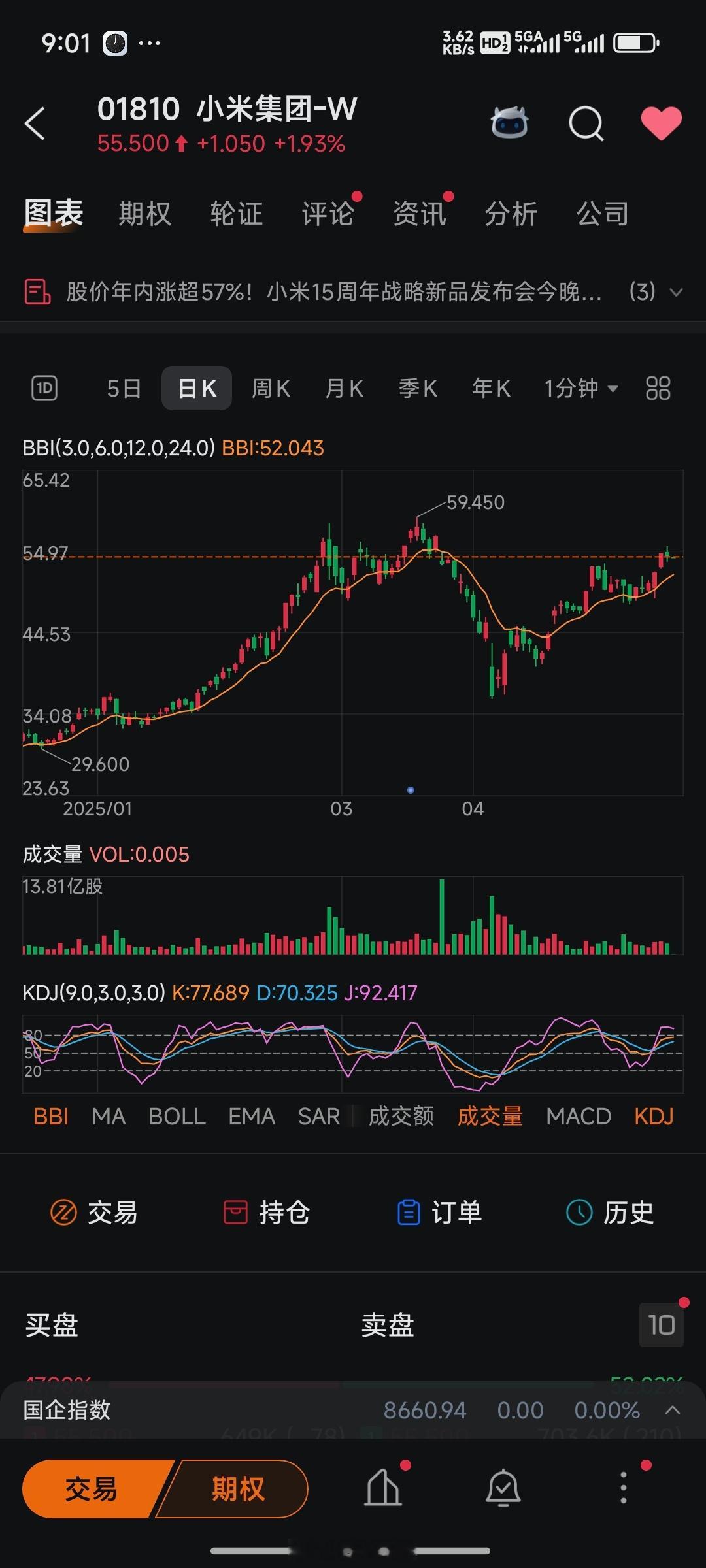The height and width of the screenshot is (1568, 706).
Task: Tap the KDJ(9.0,3.0,3.0) indicator label
Action: [x=93, y=993]
